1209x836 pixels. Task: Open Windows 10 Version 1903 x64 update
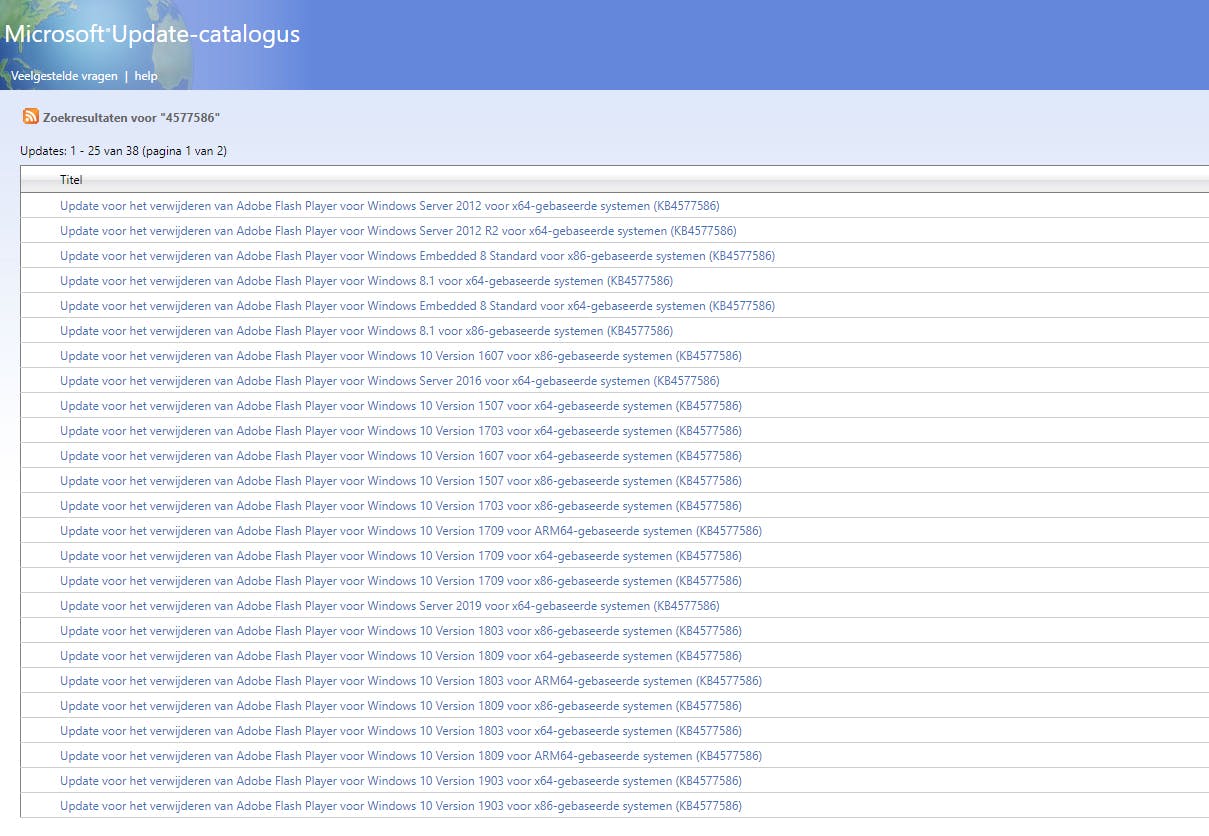(400, 781)
